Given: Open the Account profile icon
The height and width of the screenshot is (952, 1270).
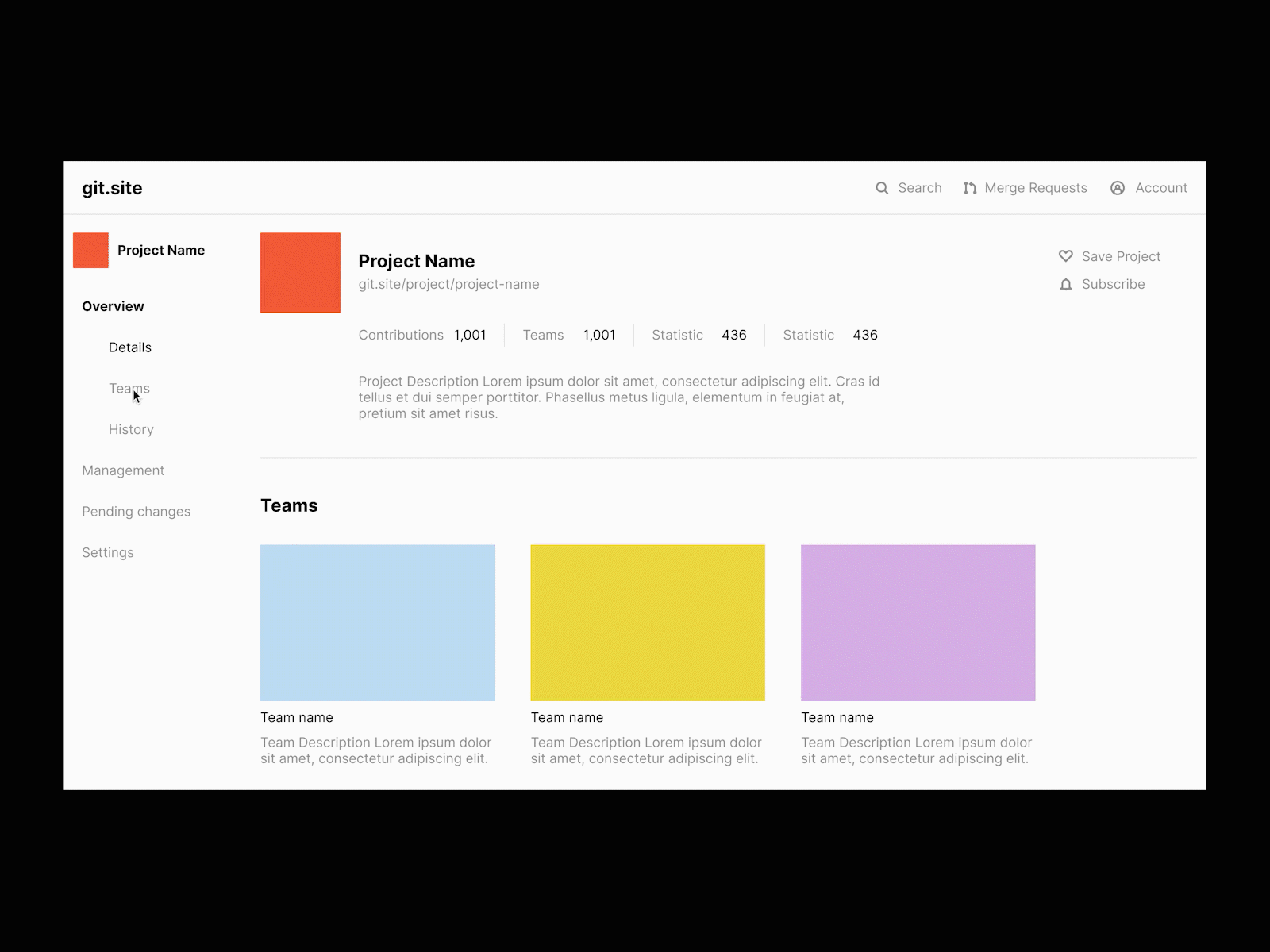Looking at the screenshot, I should tap(1118, 188).
